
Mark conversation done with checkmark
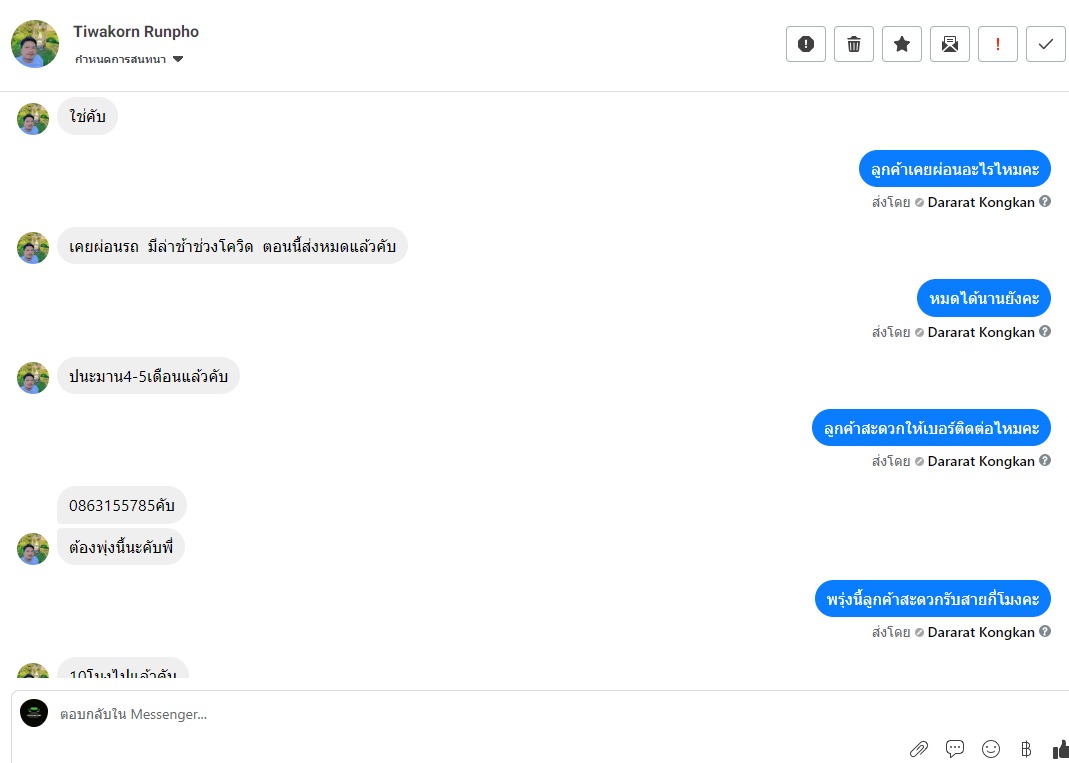coord(1046,44)
